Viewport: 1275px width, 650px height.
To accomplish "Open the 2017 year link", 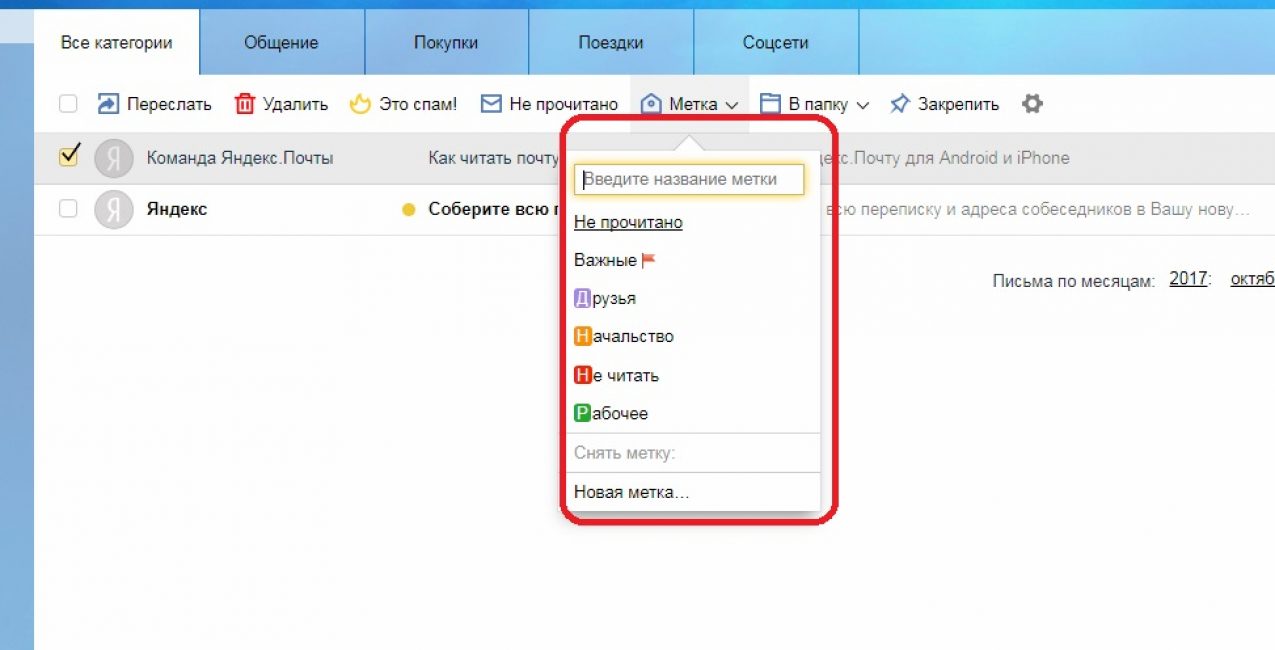I will pos(1188,279).
